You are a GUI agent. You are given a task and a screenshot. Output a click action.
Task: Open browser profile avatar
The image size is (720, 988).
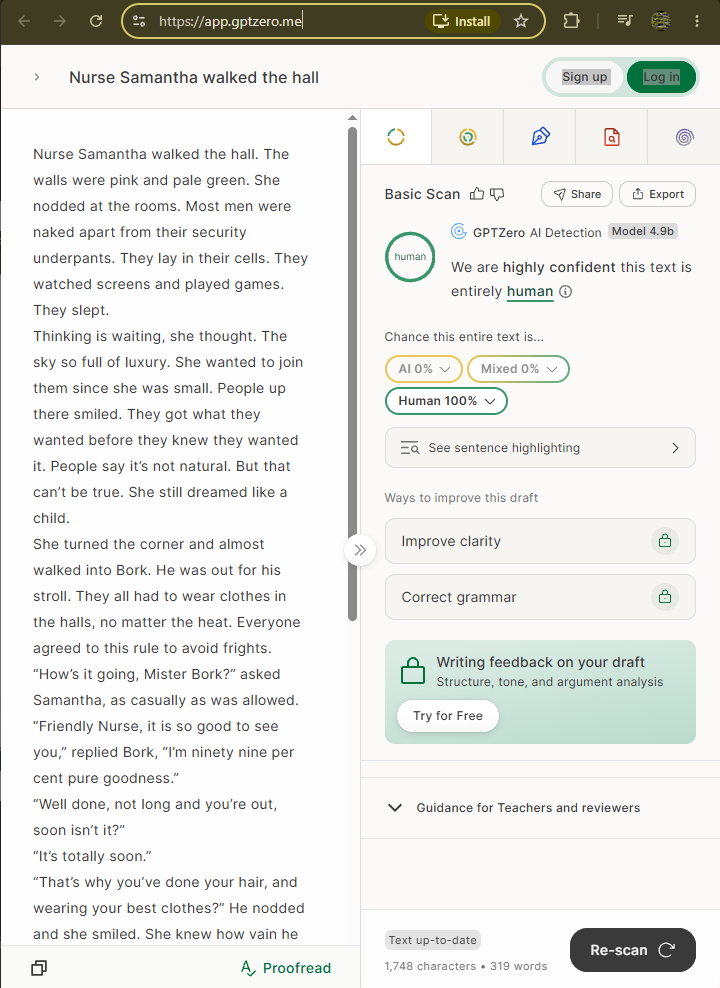[x=661, y=21]
